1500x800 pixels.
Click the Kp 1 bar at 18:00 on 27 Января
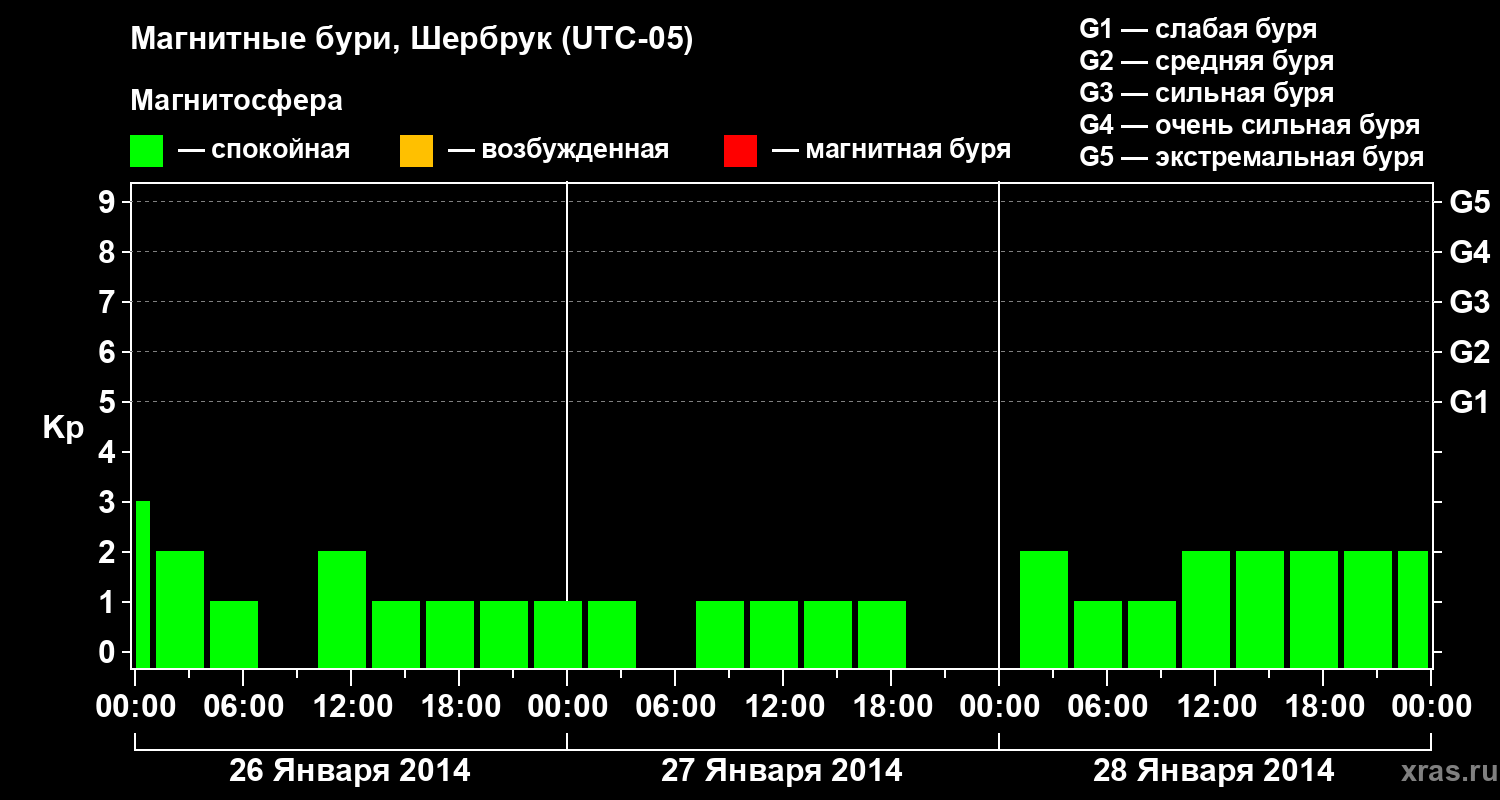click(x=882, y=634)
